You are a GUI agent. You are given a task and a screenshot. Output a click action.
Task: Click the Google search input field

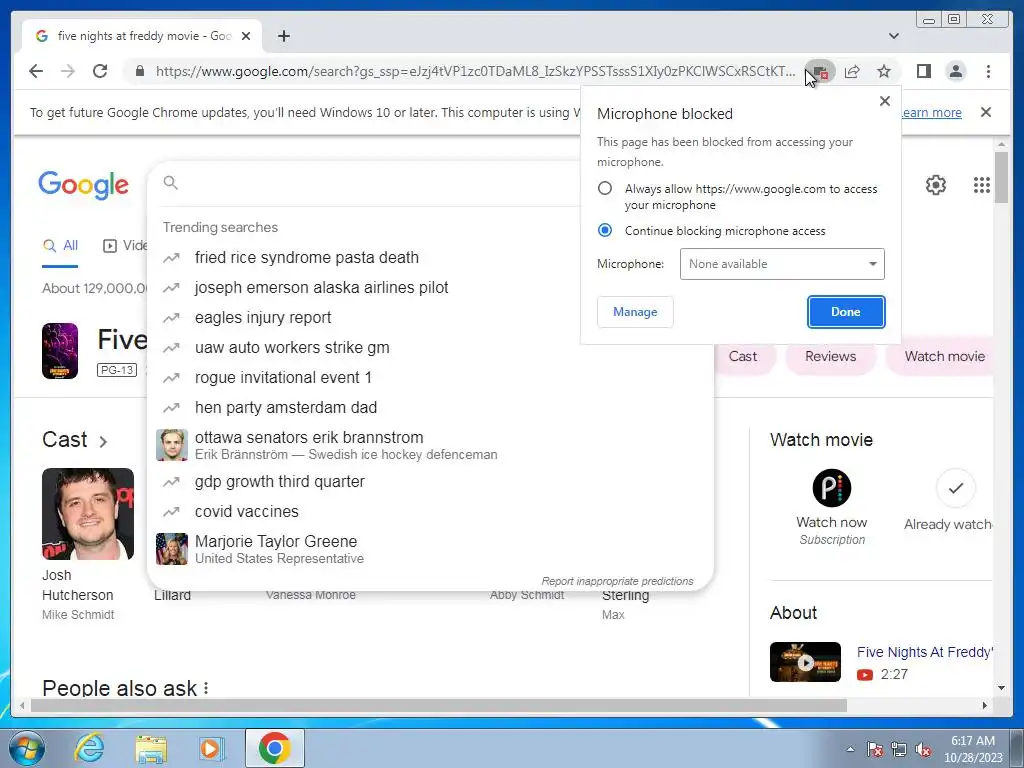[379, 183]
